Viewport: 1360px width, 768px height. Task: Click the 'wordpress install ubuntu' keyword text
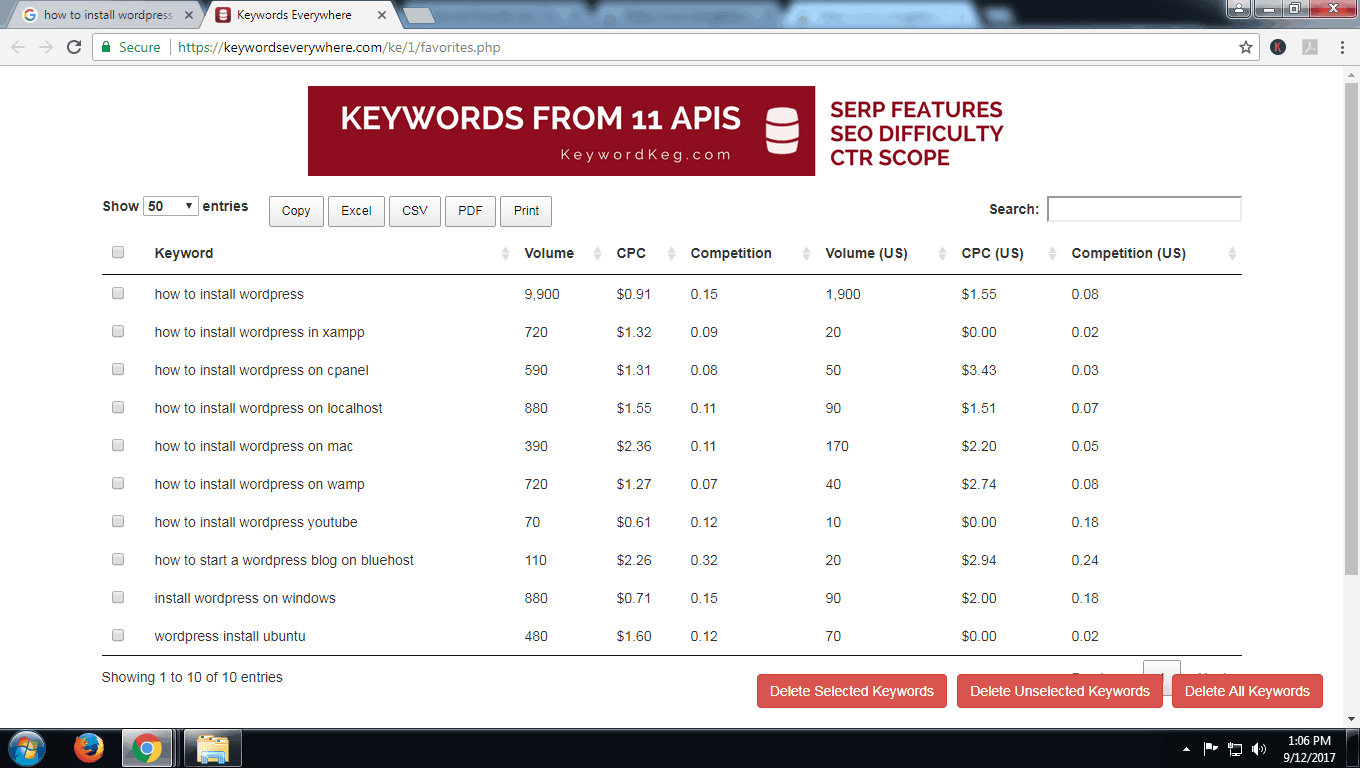click(x=230, y=636)
